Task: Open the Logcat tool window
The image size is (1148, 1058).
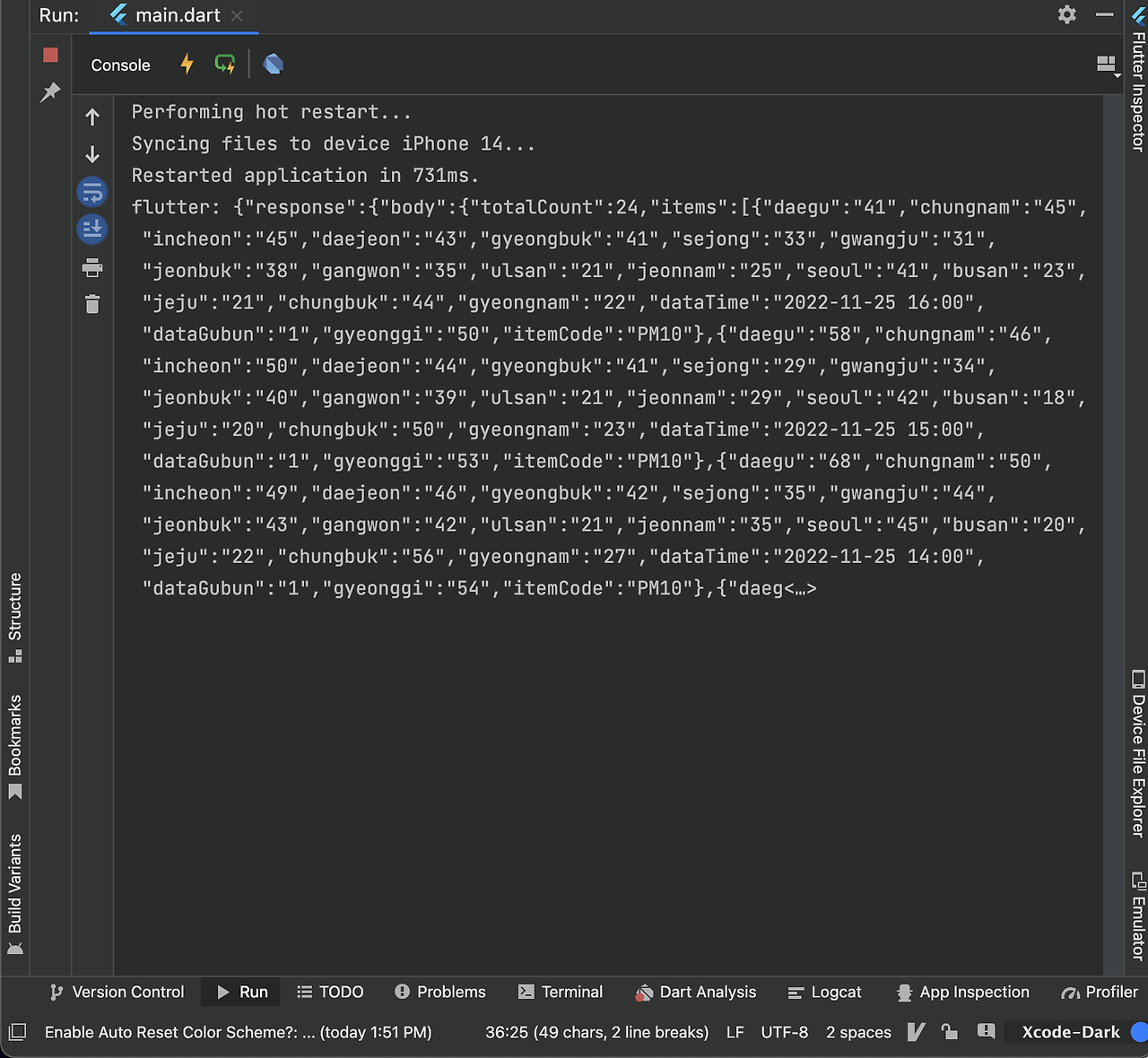Action: pyautogui.click(x=825, y=992)
